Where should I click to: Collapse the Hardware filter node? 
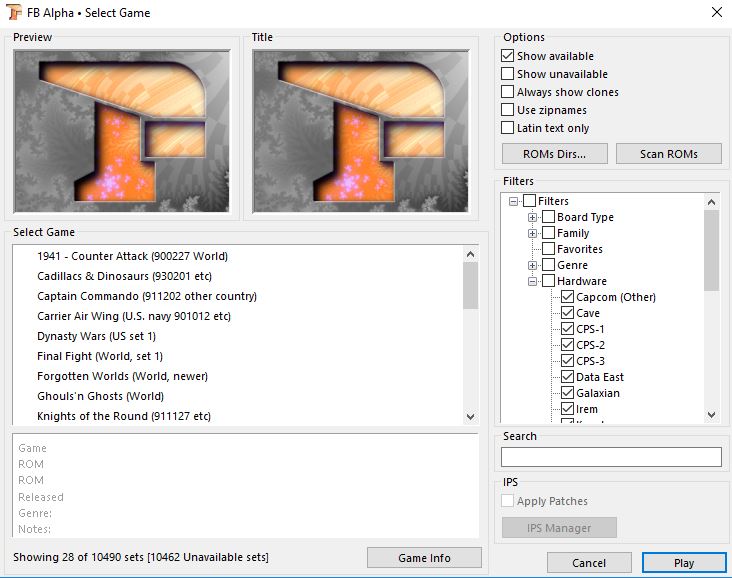[x=532, y=282]
